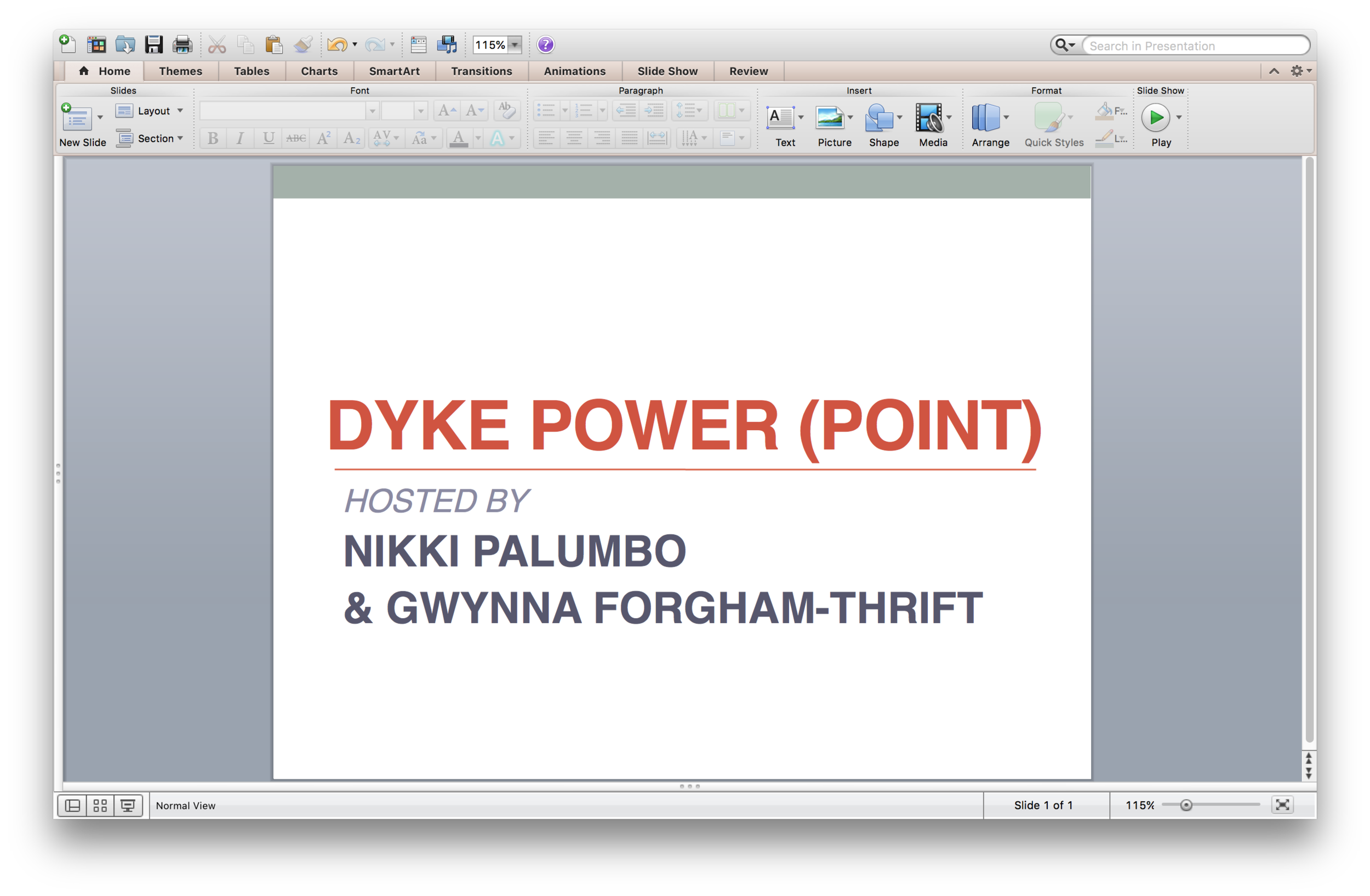Undo the last action

(338, 44)
